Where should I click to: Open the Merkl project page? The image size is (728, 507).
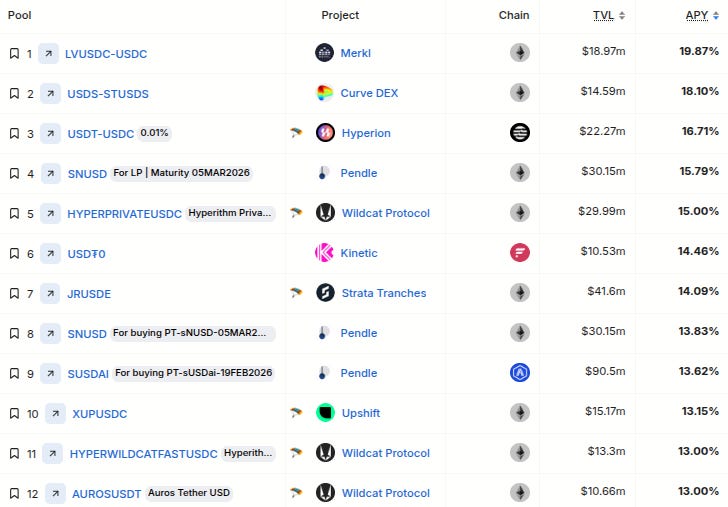(356, 53)
